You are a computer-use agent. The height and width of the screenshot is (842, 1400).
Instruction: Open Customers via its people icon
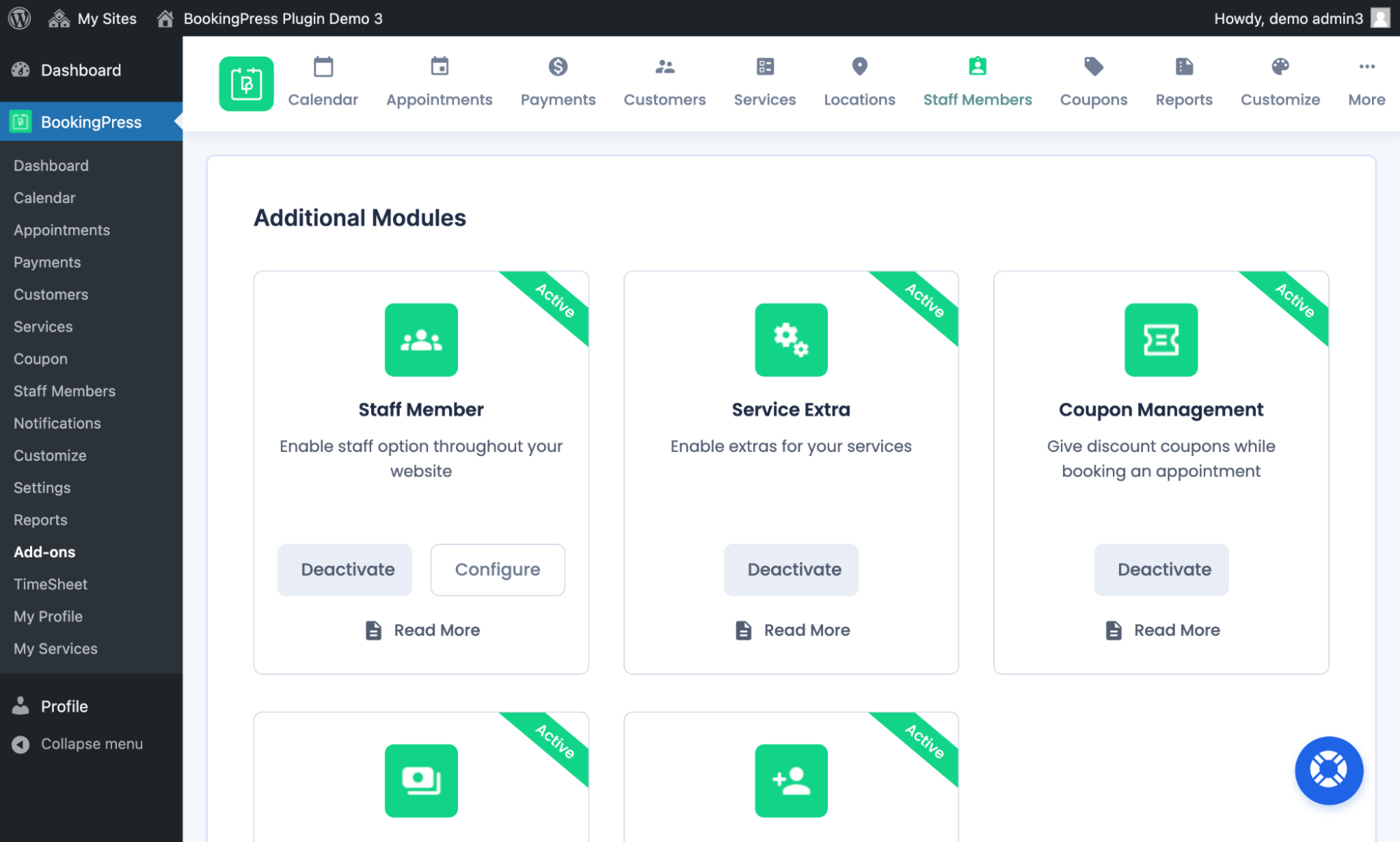(x=664, y=67)
